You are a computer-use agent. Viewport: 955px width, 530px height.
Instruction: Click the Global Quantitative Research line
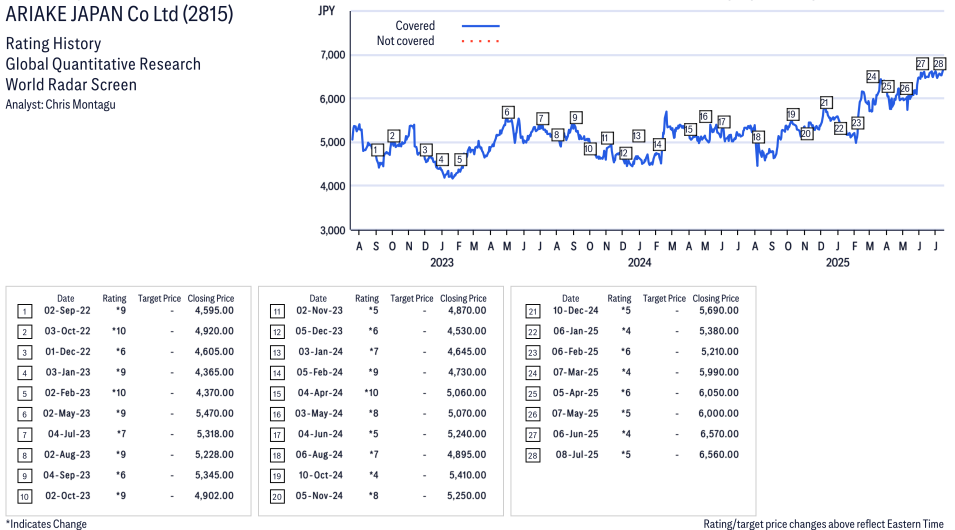click(103, 64)
